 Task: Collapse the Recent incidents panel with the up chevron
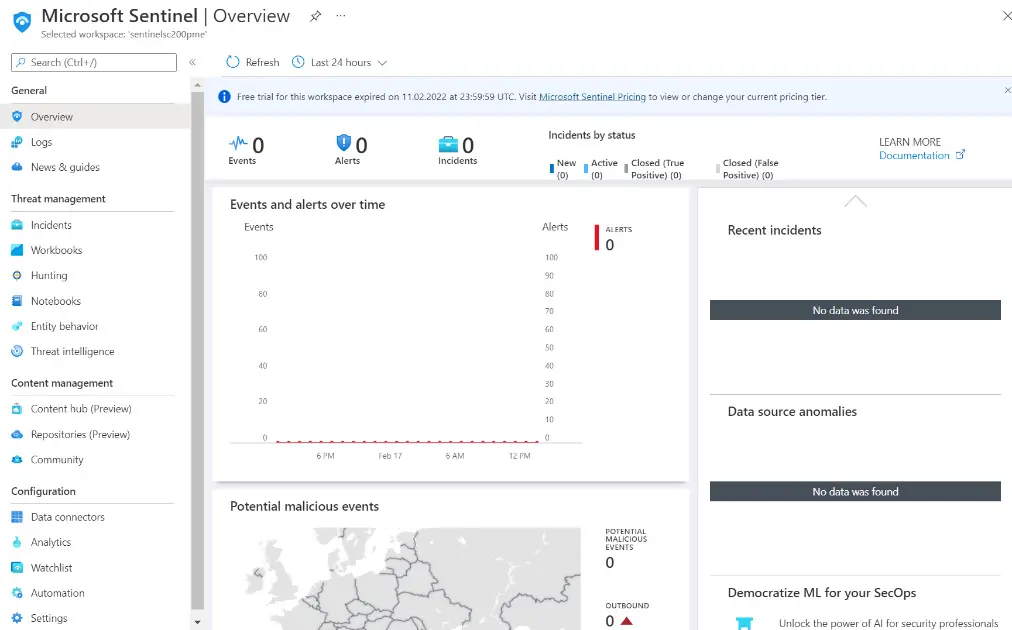coord(855,201)
